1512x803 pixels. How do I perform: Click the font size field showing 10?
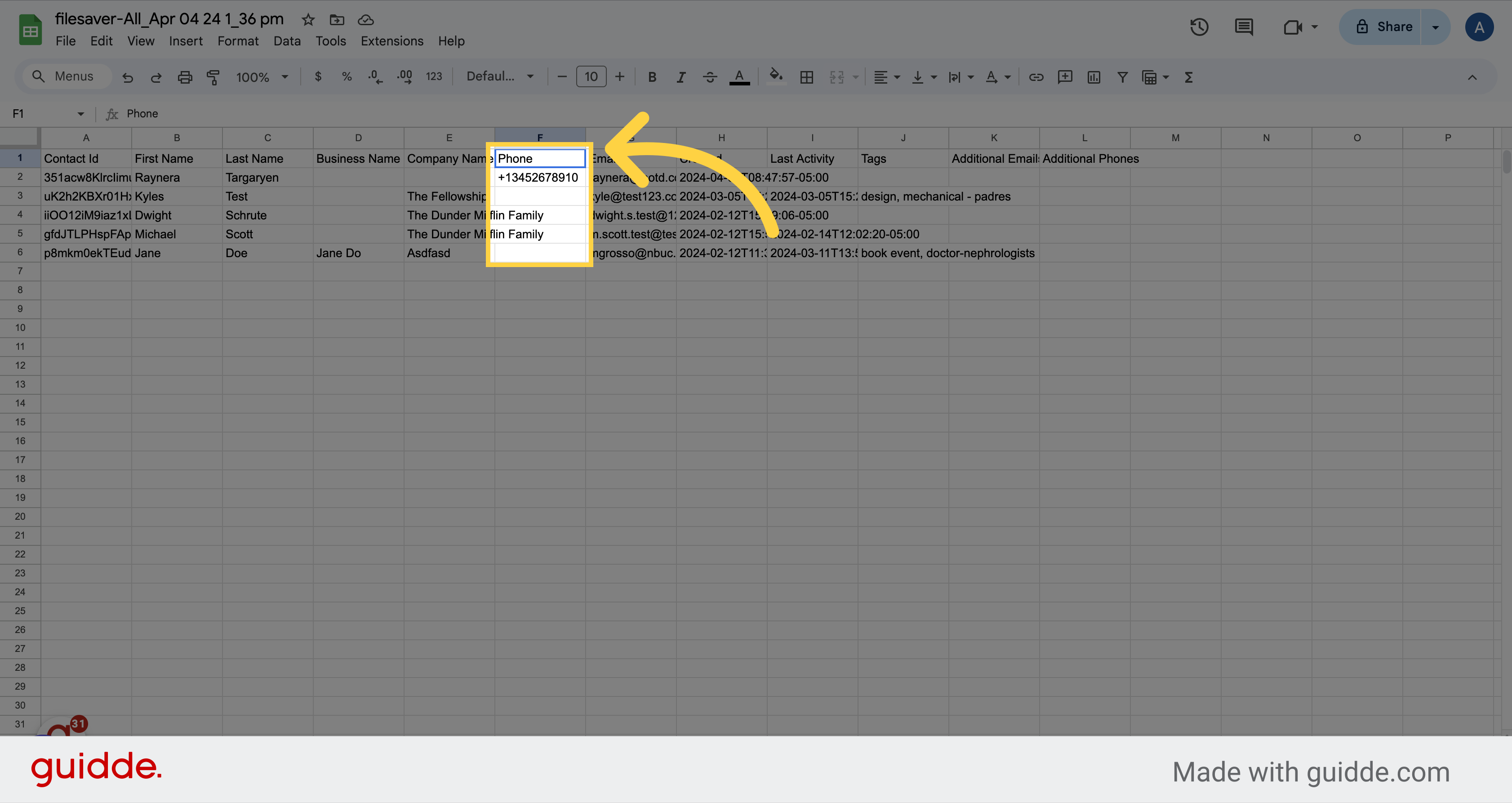(591, 77)
